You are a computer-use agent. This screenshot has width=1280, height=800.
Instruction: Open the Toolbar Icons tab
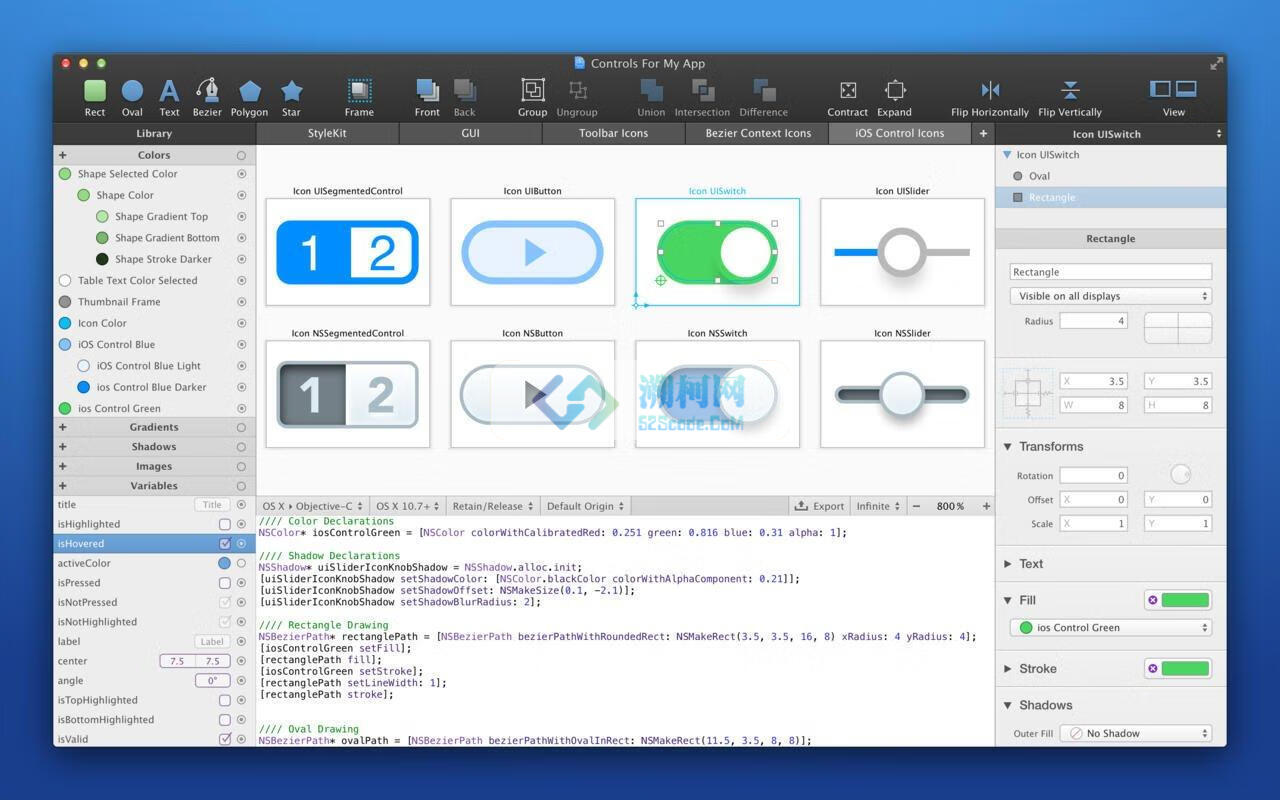(x=613, y=133)
